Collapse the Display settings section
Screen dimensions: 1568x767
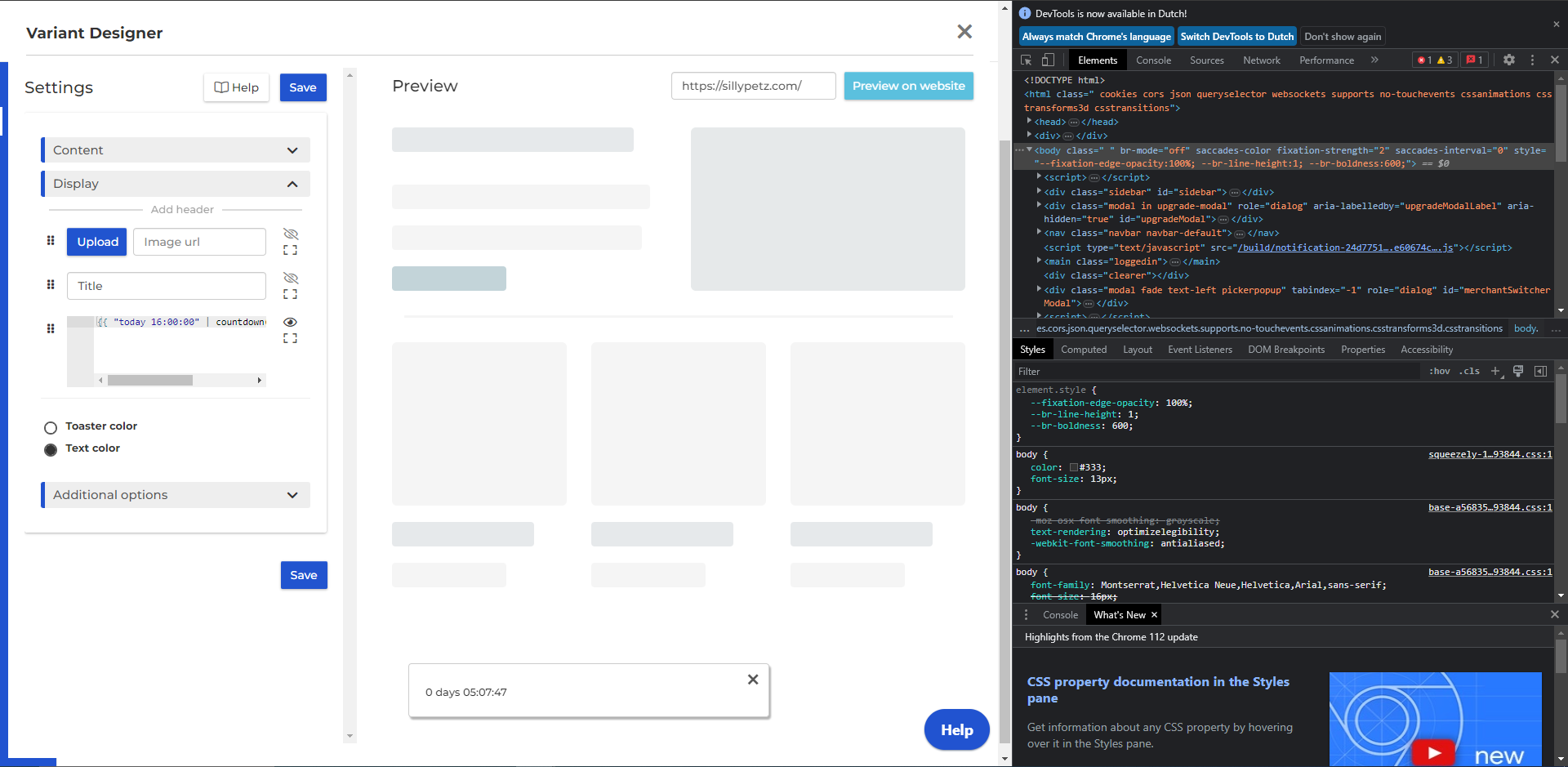(176, 184)
